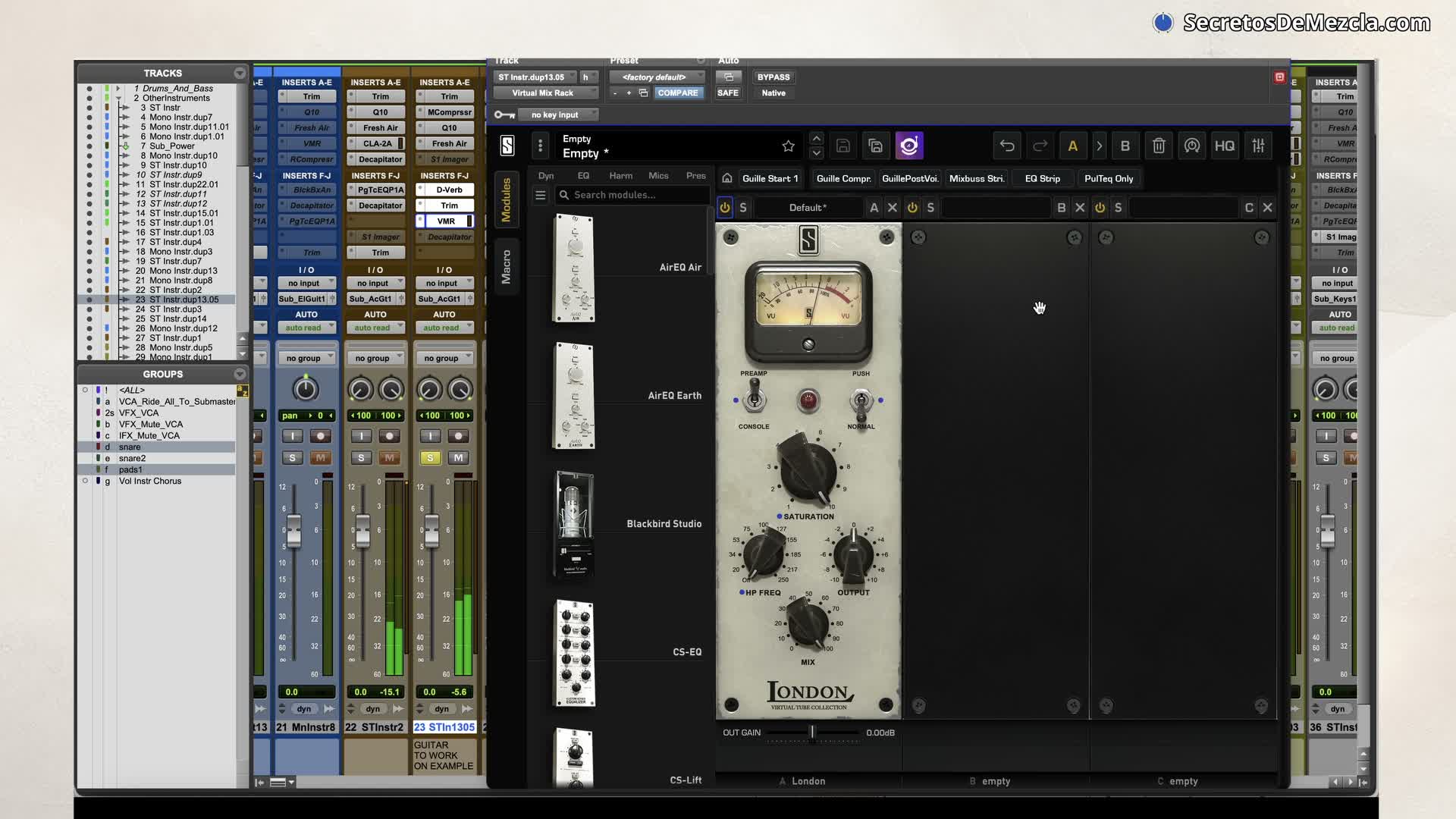The width and height of the screenshot is (1456, 819).
Task: Click the home icon in preset tabs
Action: [726, 178]
